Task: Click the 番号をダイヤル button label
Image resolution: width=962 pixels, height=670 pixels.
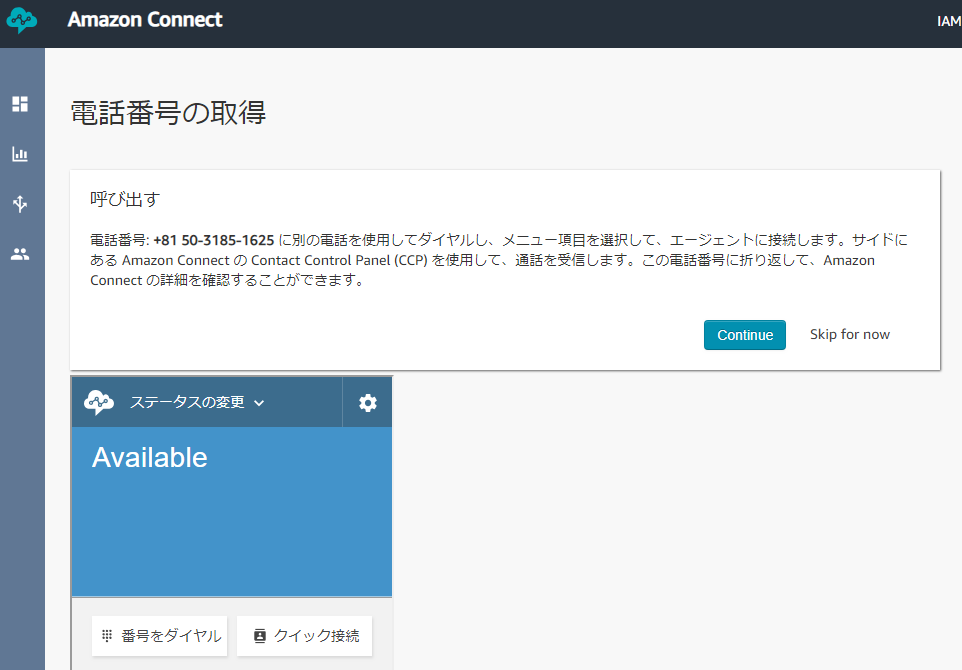Action: (171, 636)
